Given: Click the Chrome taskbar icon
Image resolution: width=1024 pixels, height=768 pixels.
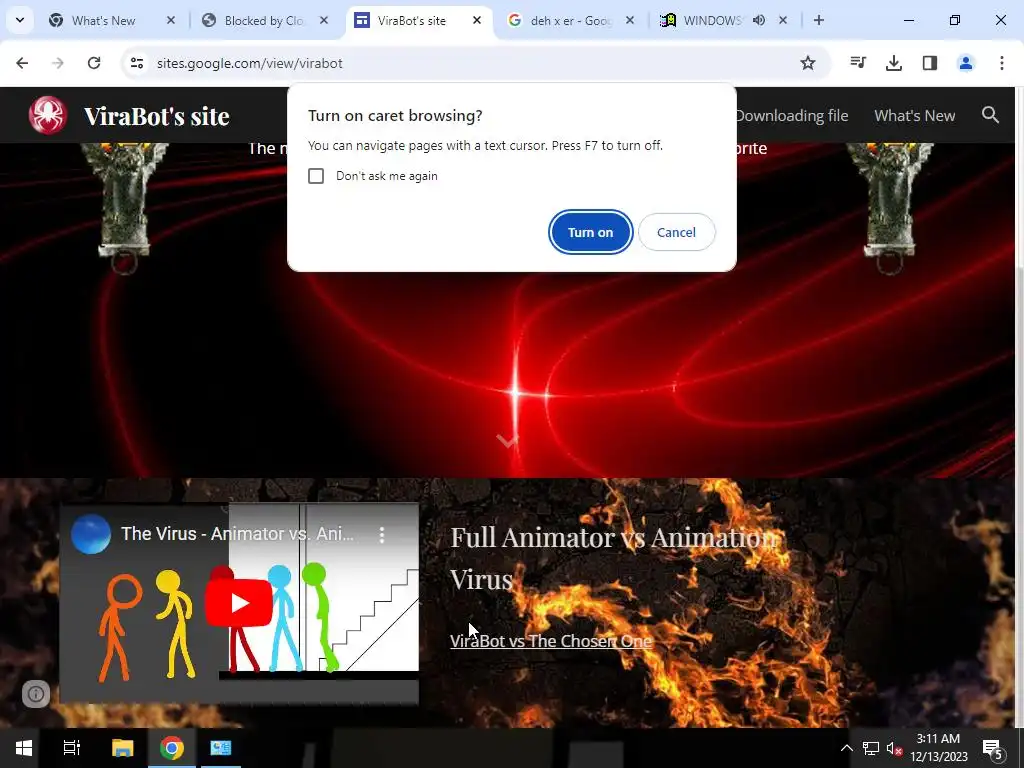Looking at the screenshot, I should 172,748.
